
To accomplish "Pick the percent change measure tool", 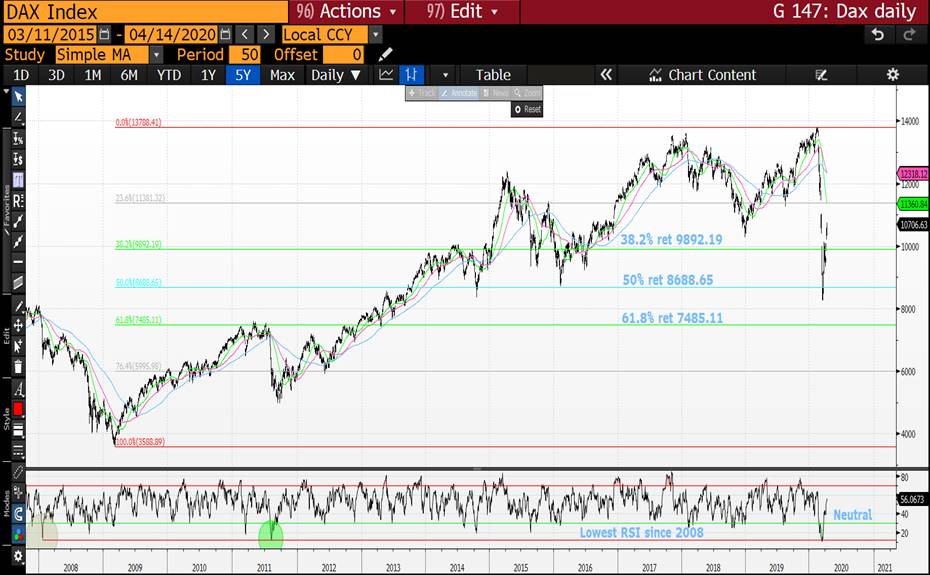I will (x=18, y=139).
